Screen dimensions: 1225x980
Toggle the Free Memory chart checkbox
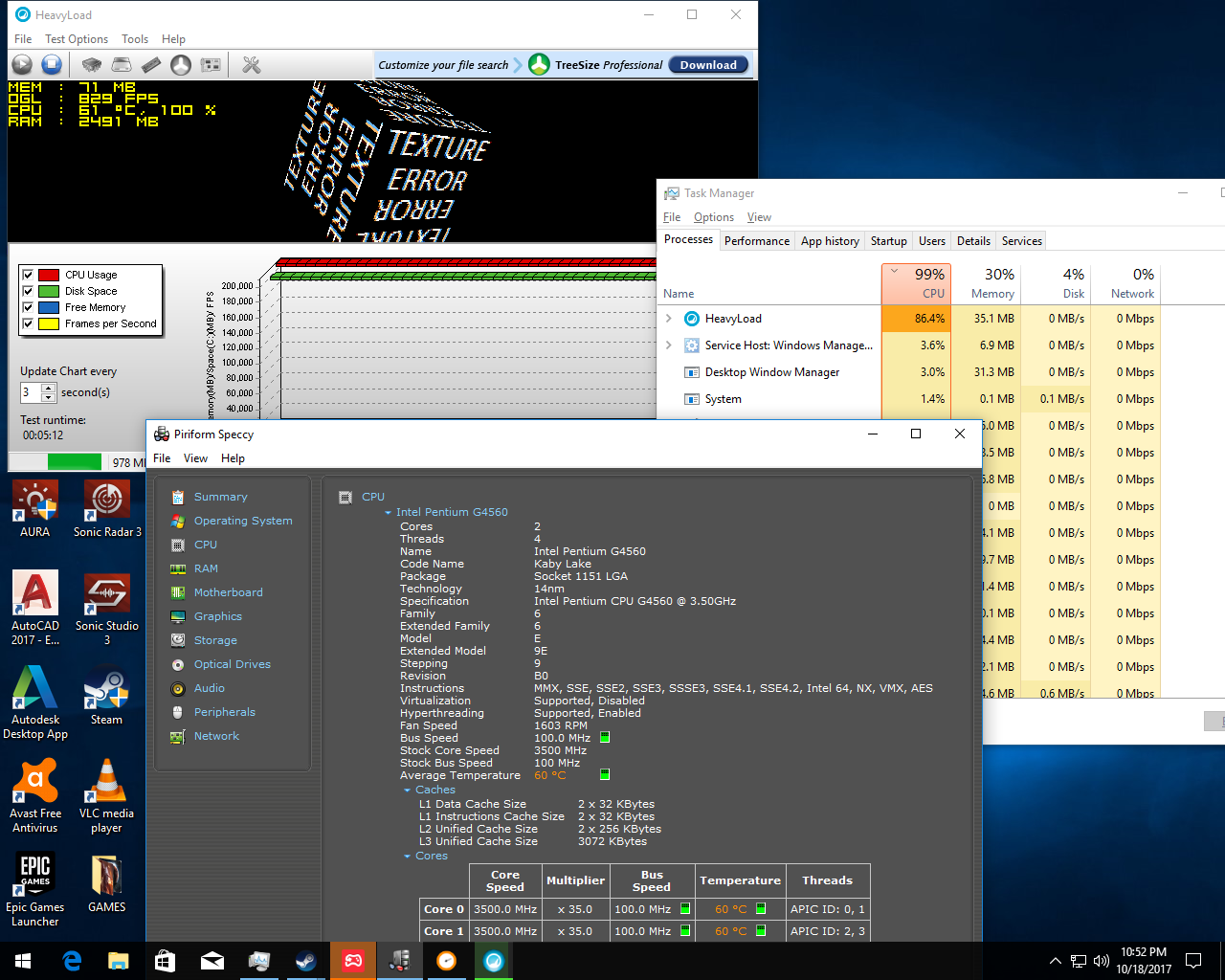[28, 307]
